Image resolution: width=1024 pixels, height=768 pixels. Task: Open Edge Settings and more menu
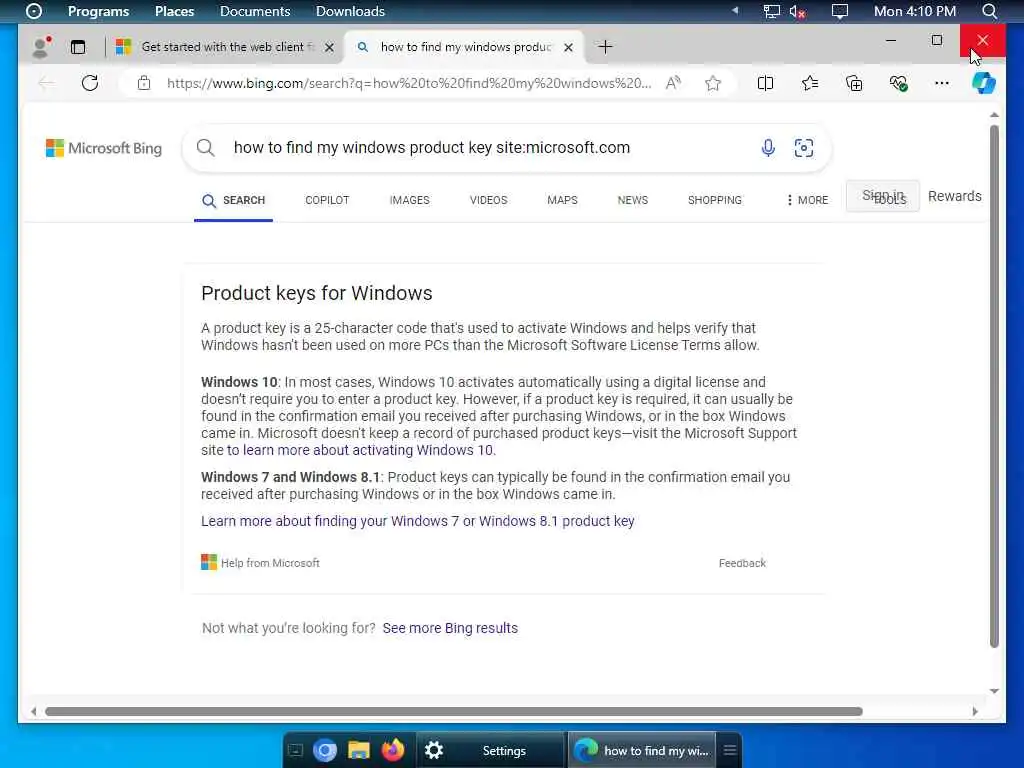[x=942, y=83]
